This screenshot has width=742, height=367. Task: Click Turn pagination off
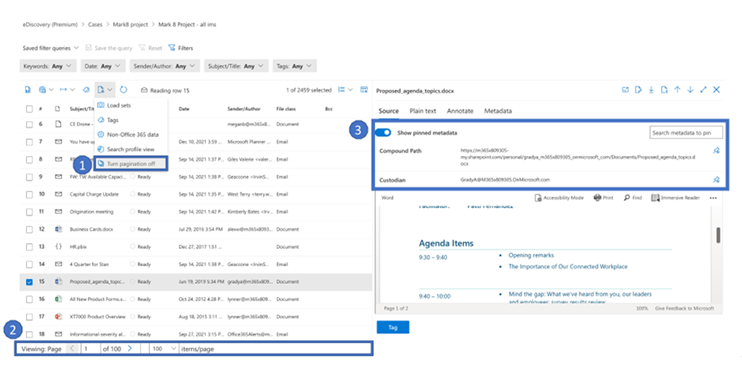[131, 164]
